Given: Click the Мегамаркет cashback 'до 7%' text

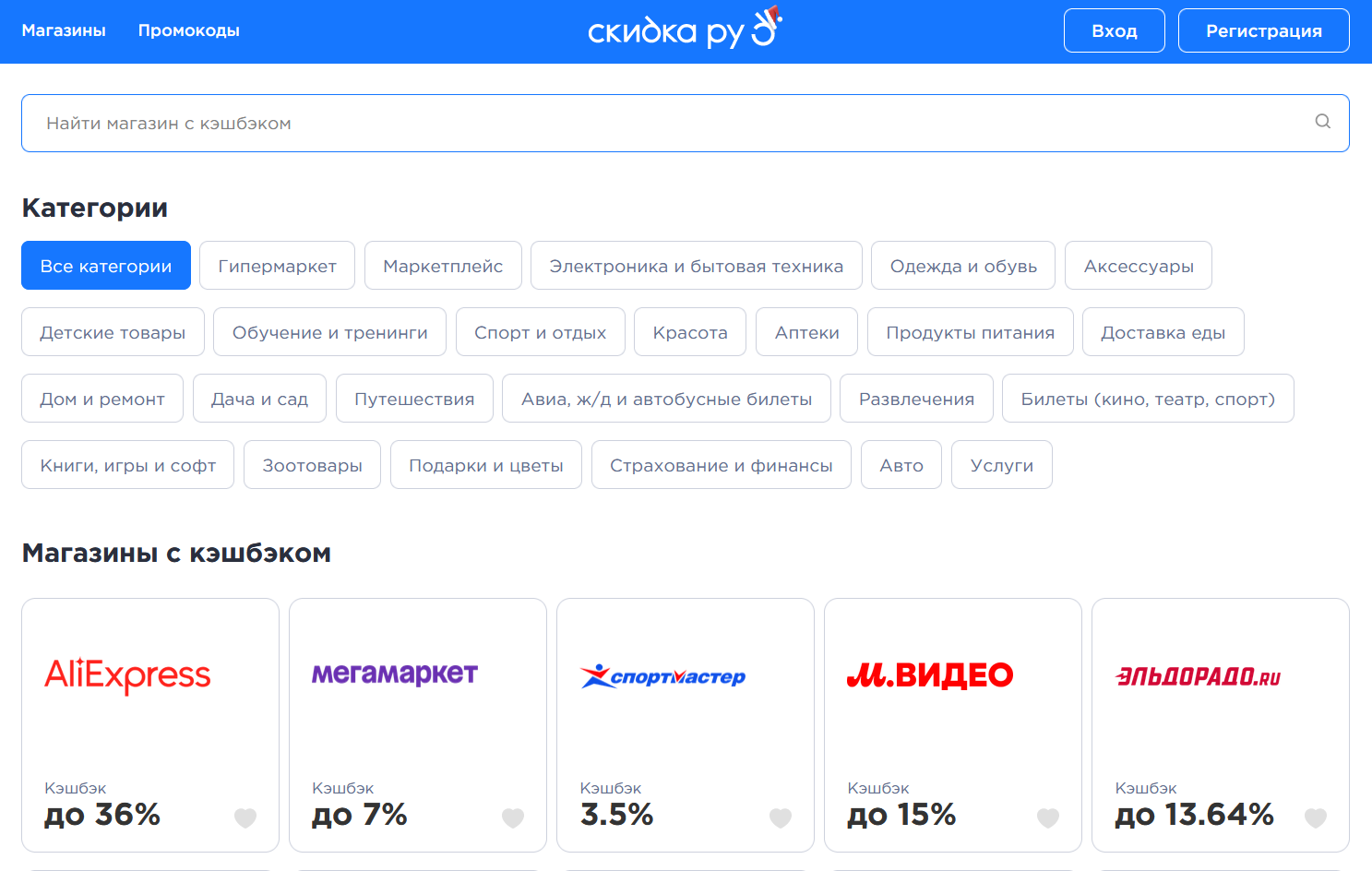Looking at the screenshot, I should pyautogui.click(x=360, y=815).
